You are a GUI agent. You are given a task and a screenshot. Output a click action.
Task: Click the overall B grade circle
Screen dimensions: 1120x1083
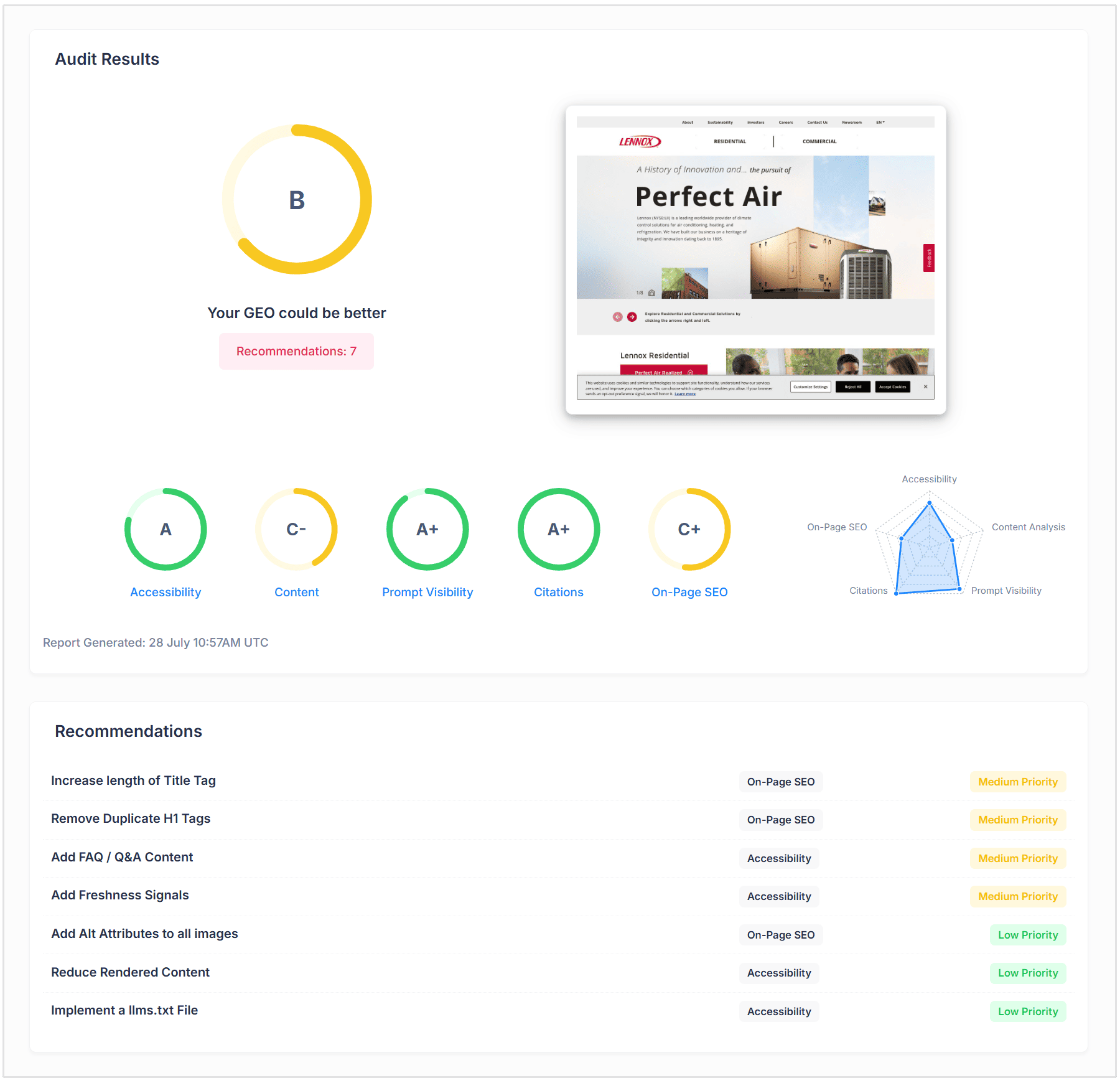pos(297,199)
